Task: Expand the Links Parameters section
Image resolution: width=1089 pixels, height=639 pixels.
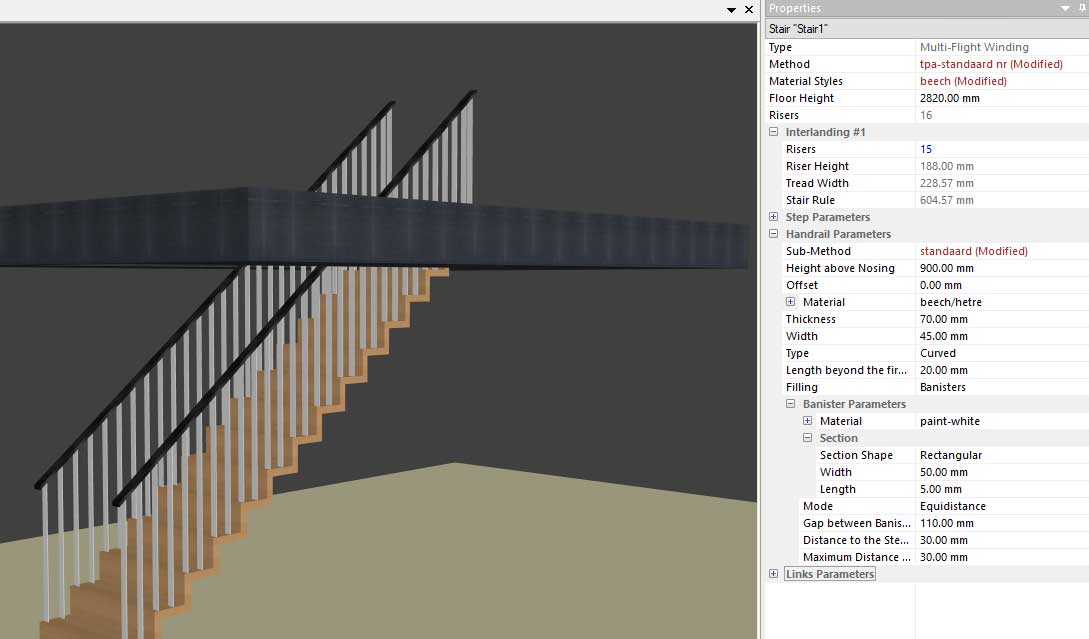Action: coord(773,574)
